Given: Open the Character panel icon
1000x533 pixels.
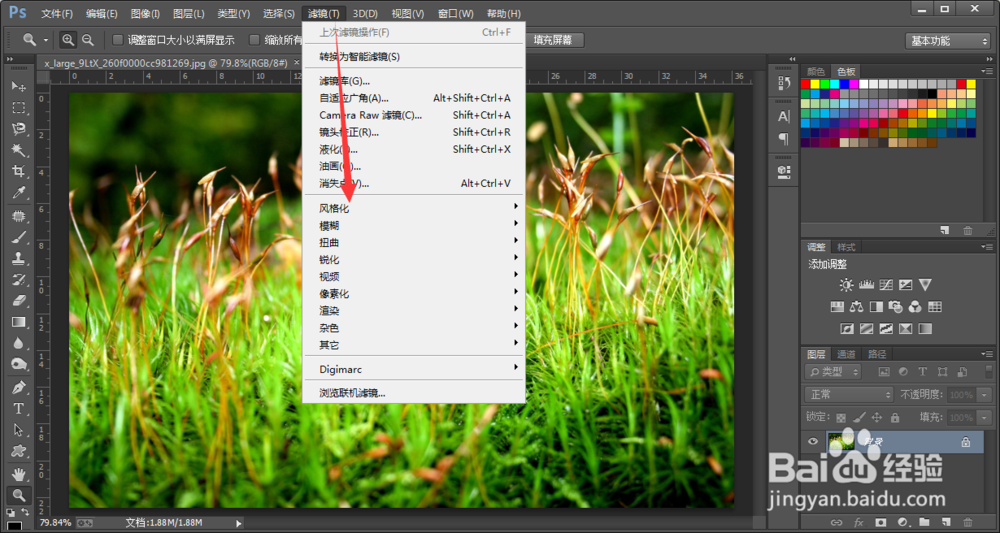Looking at the screenshot, I should [784, 117].
